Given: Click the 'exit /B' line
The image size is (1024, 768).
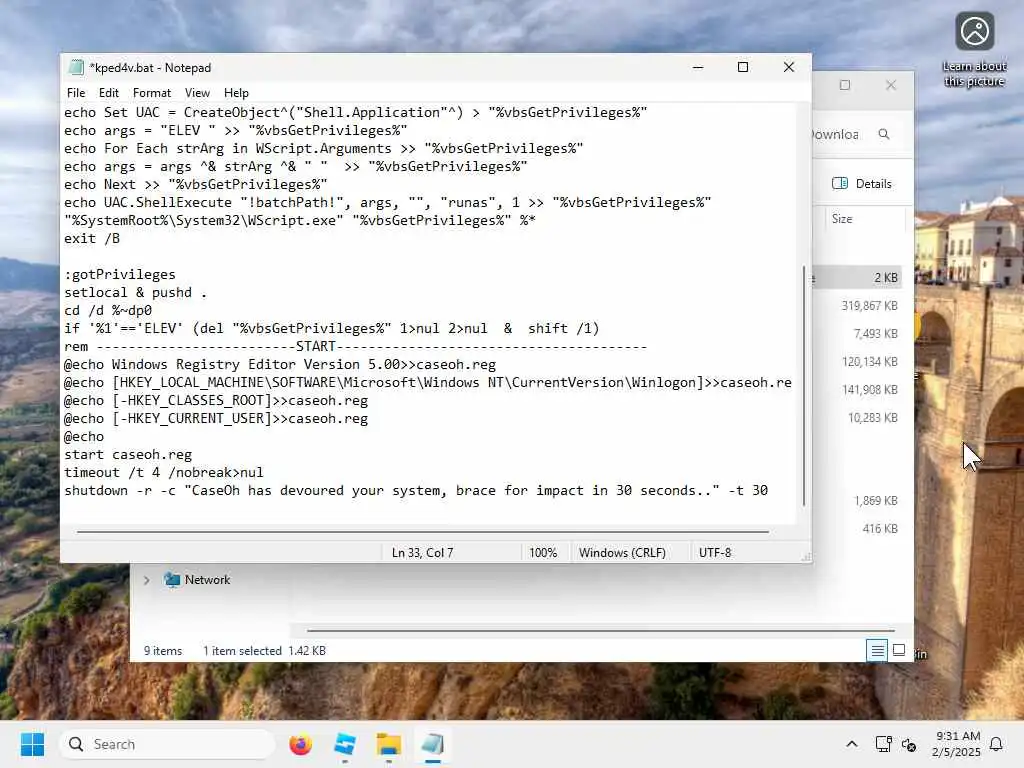Looking at the screenshot, I should click(x=92, y=238).
